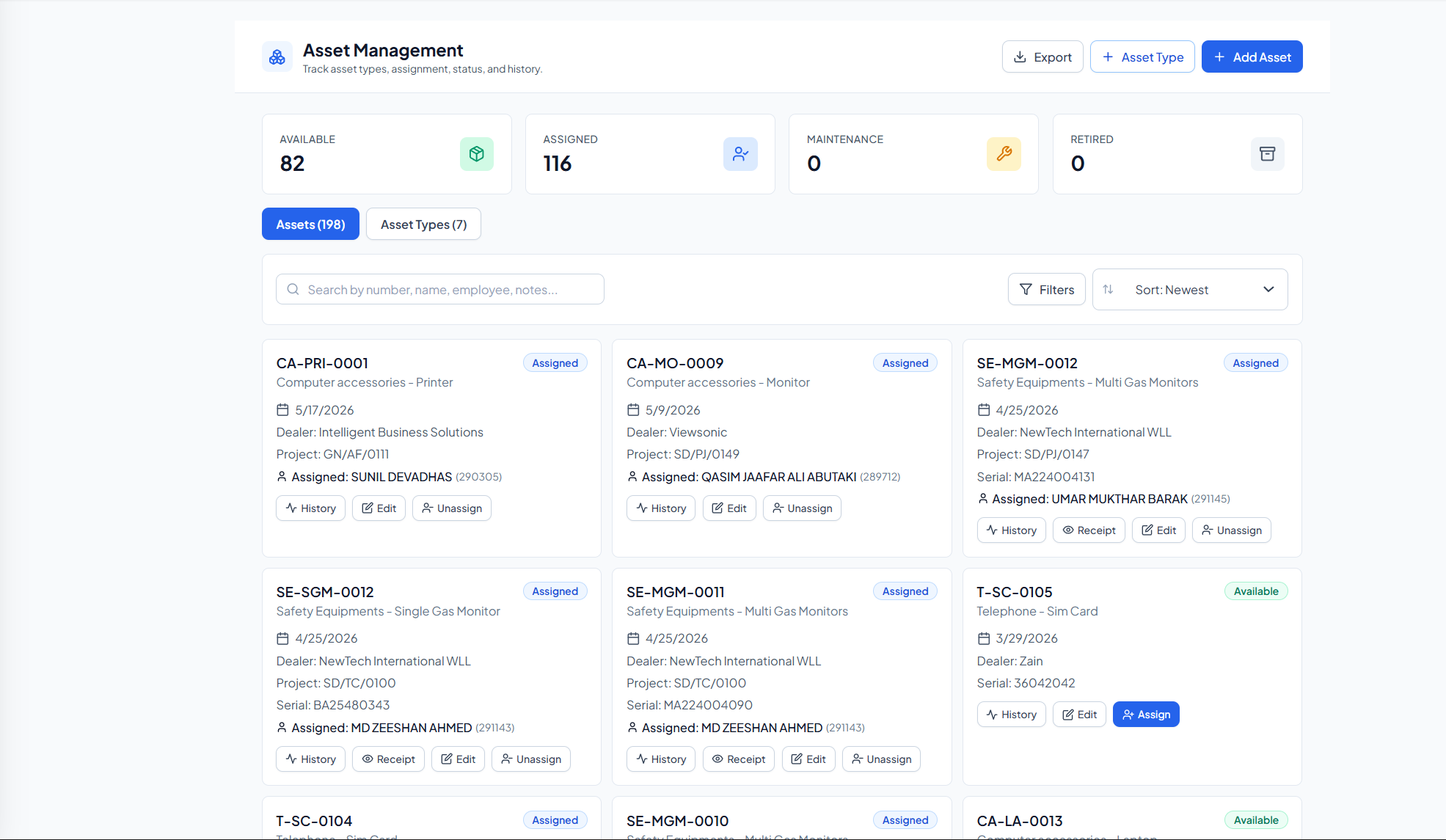This screenshot has height=840, width=1446.
Task: Edit asset T-SC-0105
Action: point(1079,714)
